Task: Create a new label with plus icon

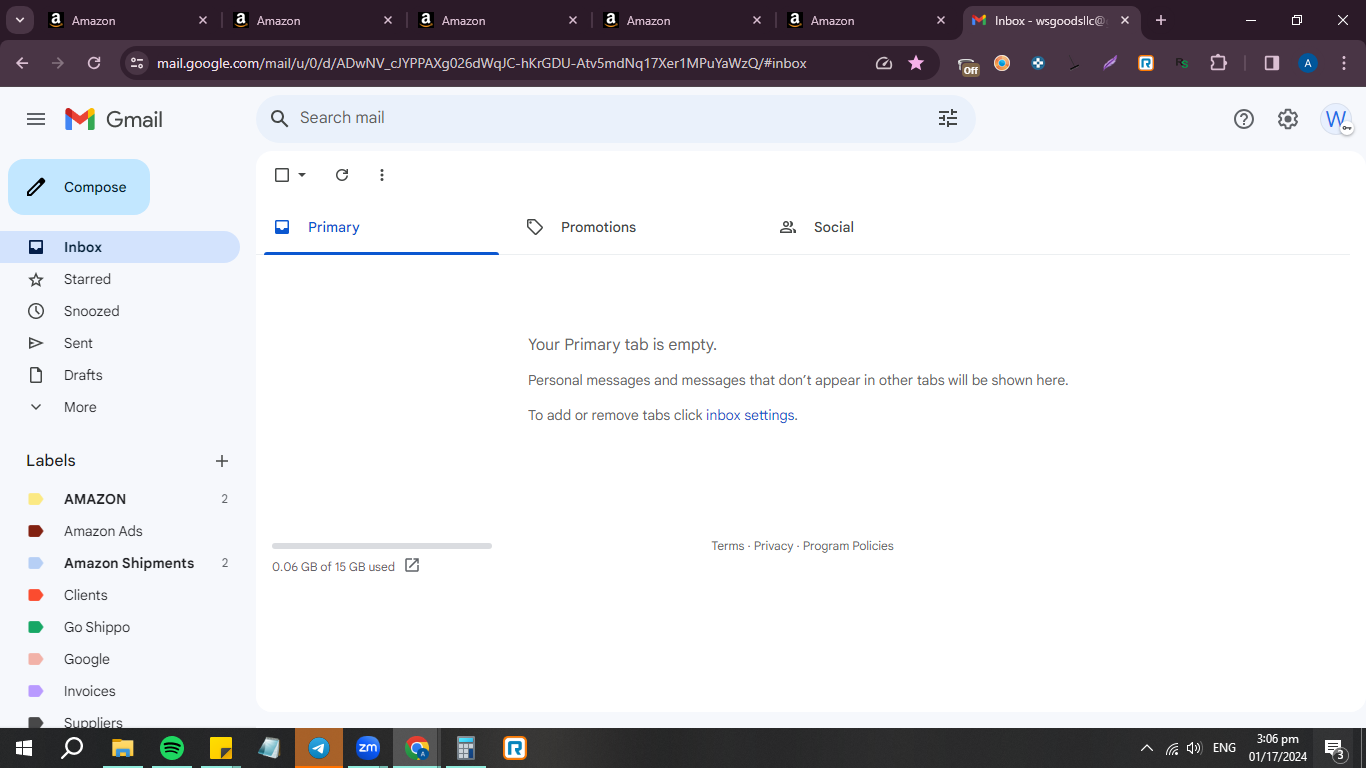Action: tap(222, 461)
